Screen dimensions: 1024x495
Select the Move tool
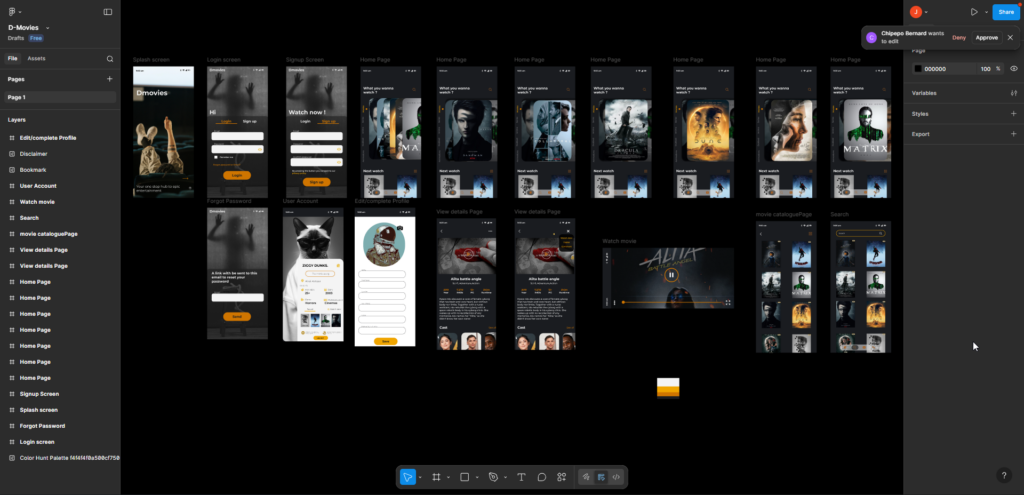click(x=408, y=477)
